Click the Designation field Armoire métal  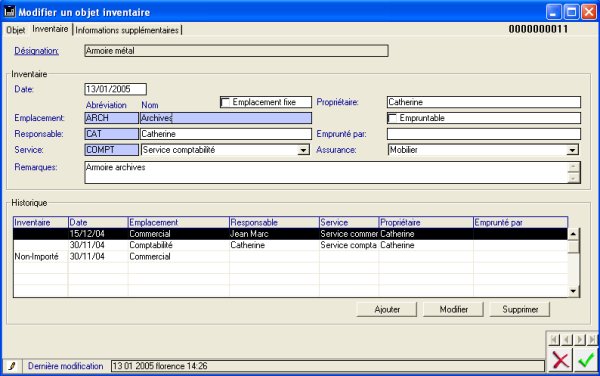pyautogui.click(x=236, y=51)
